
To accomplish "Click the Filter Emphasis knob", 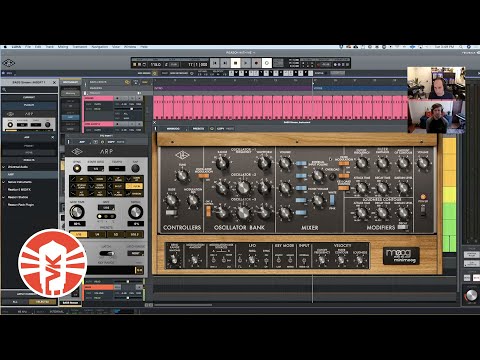I will [x=382, y=163].
